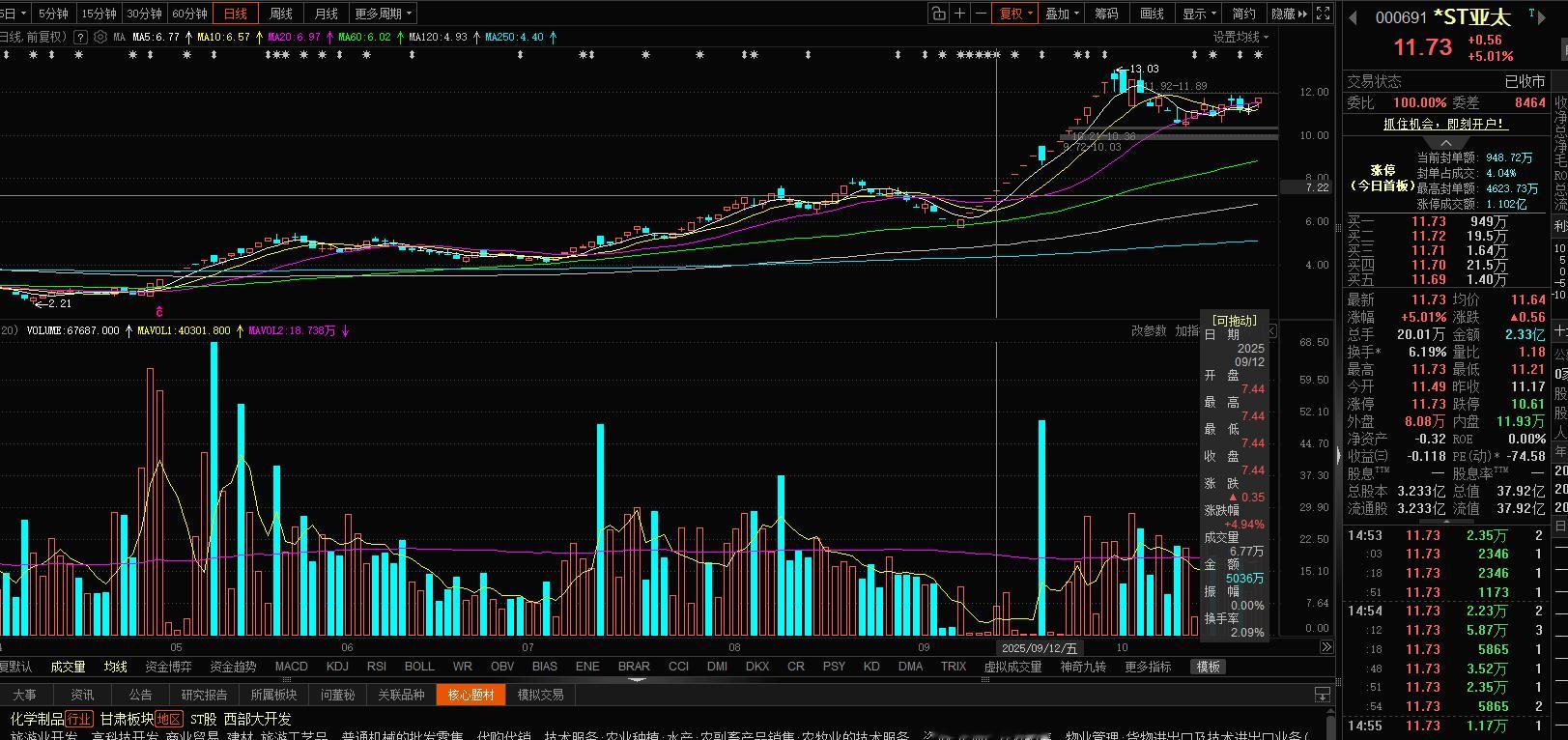Viewport: 1568px width, 740px height.
Task: Enter fullscreen chart via expand icon
Action: (1324, 14)
